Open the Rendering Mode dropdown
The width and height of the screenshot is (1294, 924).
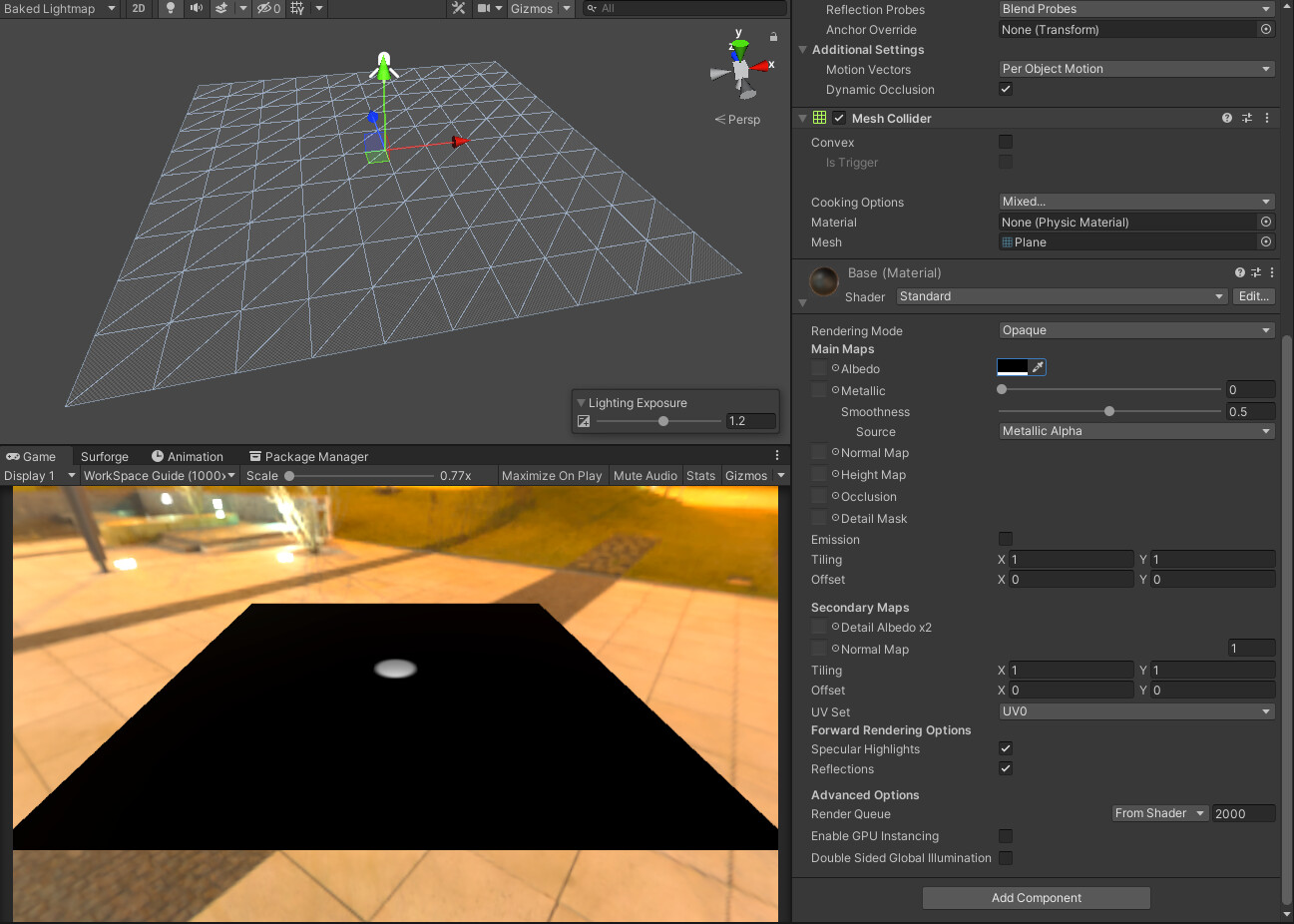[x=1135, y=330]
